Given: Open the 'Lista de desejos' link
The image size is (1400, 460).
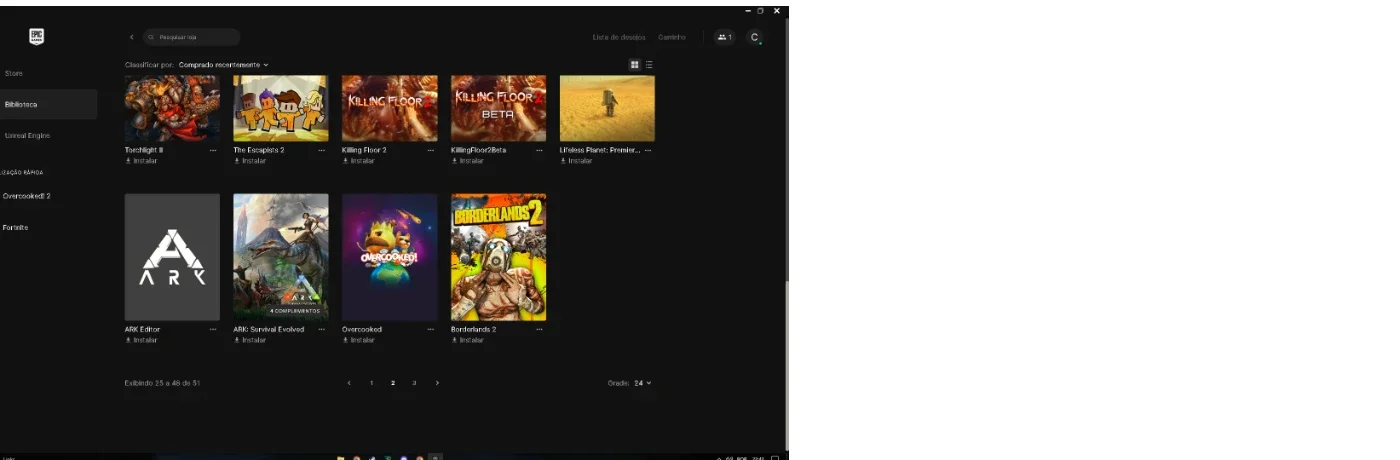Looking at the screenshot, I should (619, 37).
